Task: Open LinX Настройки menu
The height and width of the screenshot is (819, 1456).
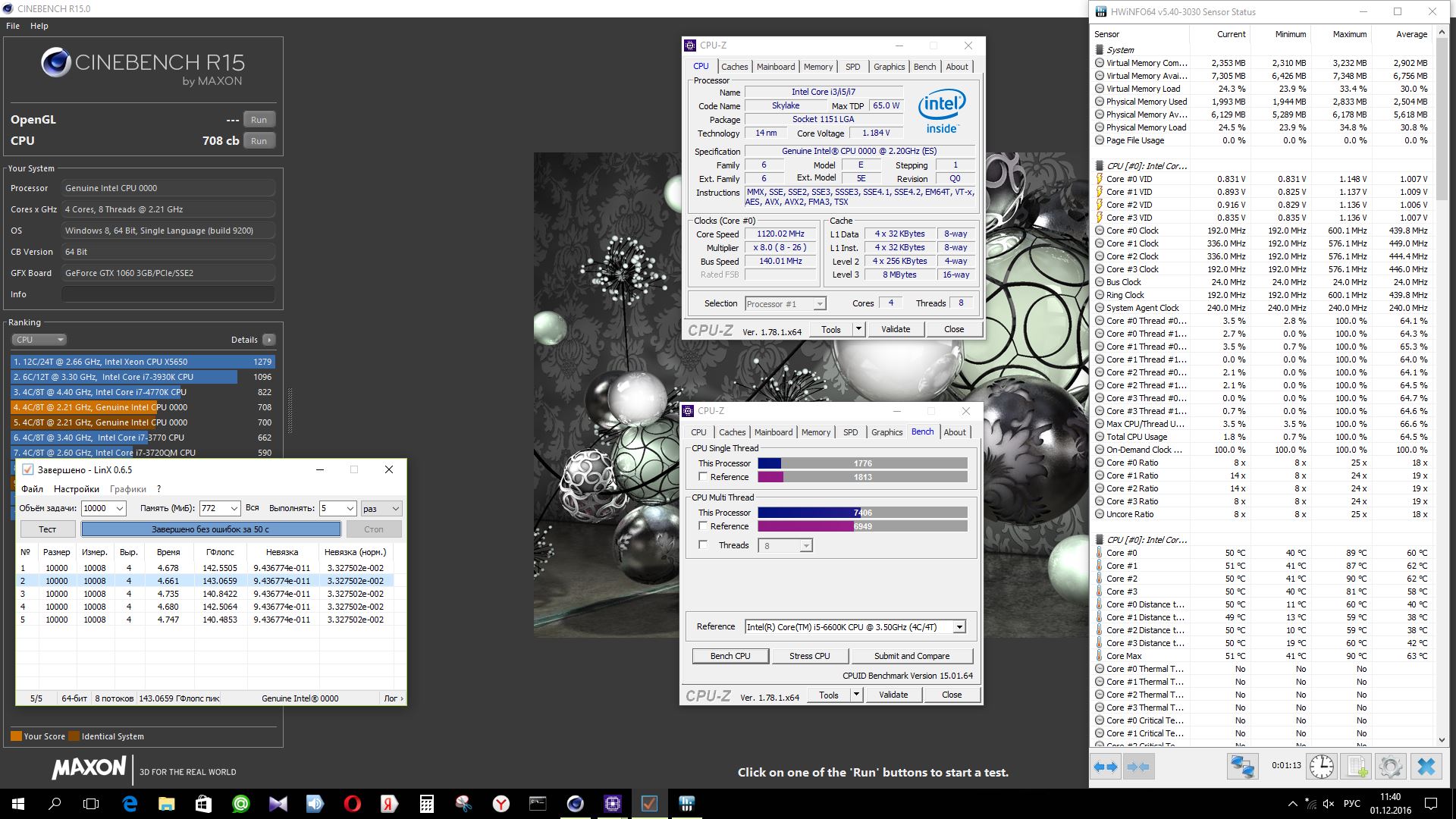Action: click(76, 489)
